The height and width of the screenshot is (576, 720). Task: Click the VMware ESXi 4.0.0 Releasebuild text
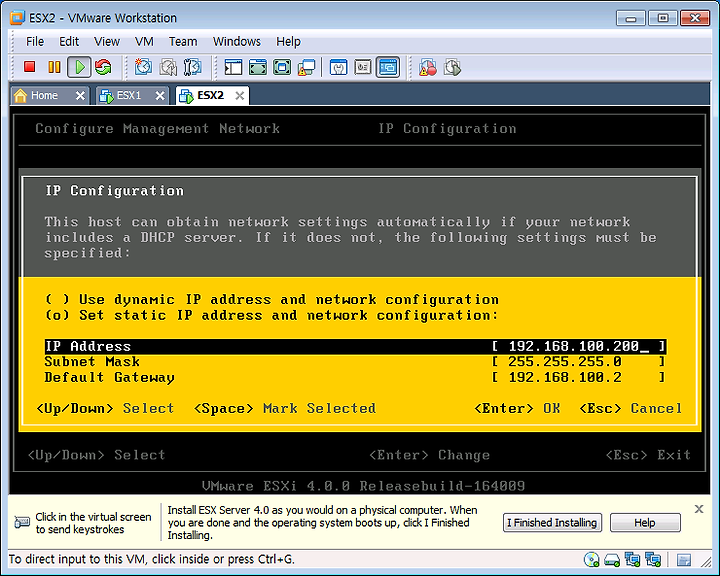363,486
